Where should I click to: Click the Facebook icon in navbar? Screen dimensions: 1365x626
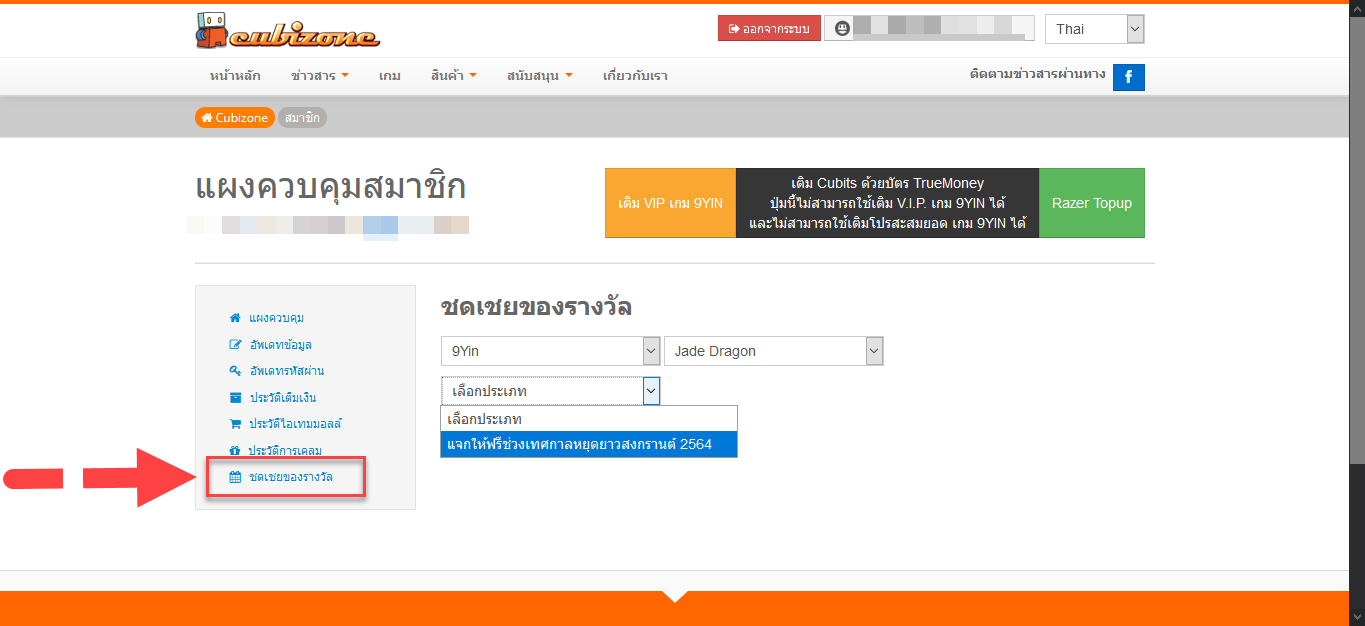tap(1129, 77)
